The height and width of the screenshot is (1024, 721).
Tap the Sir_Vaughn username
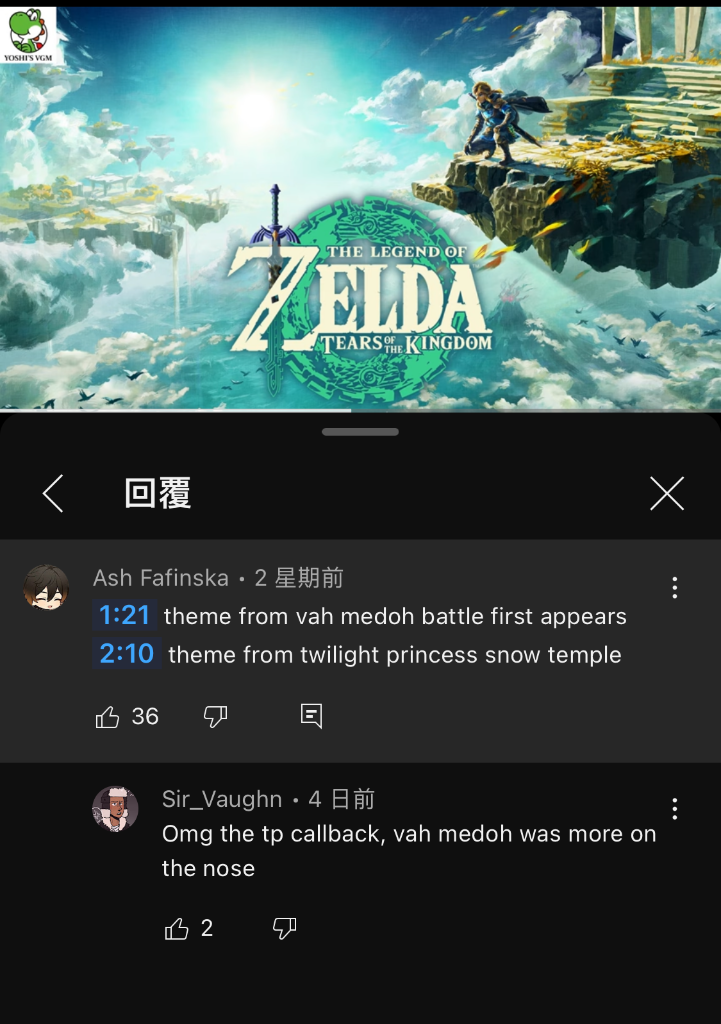pos(222,799)
